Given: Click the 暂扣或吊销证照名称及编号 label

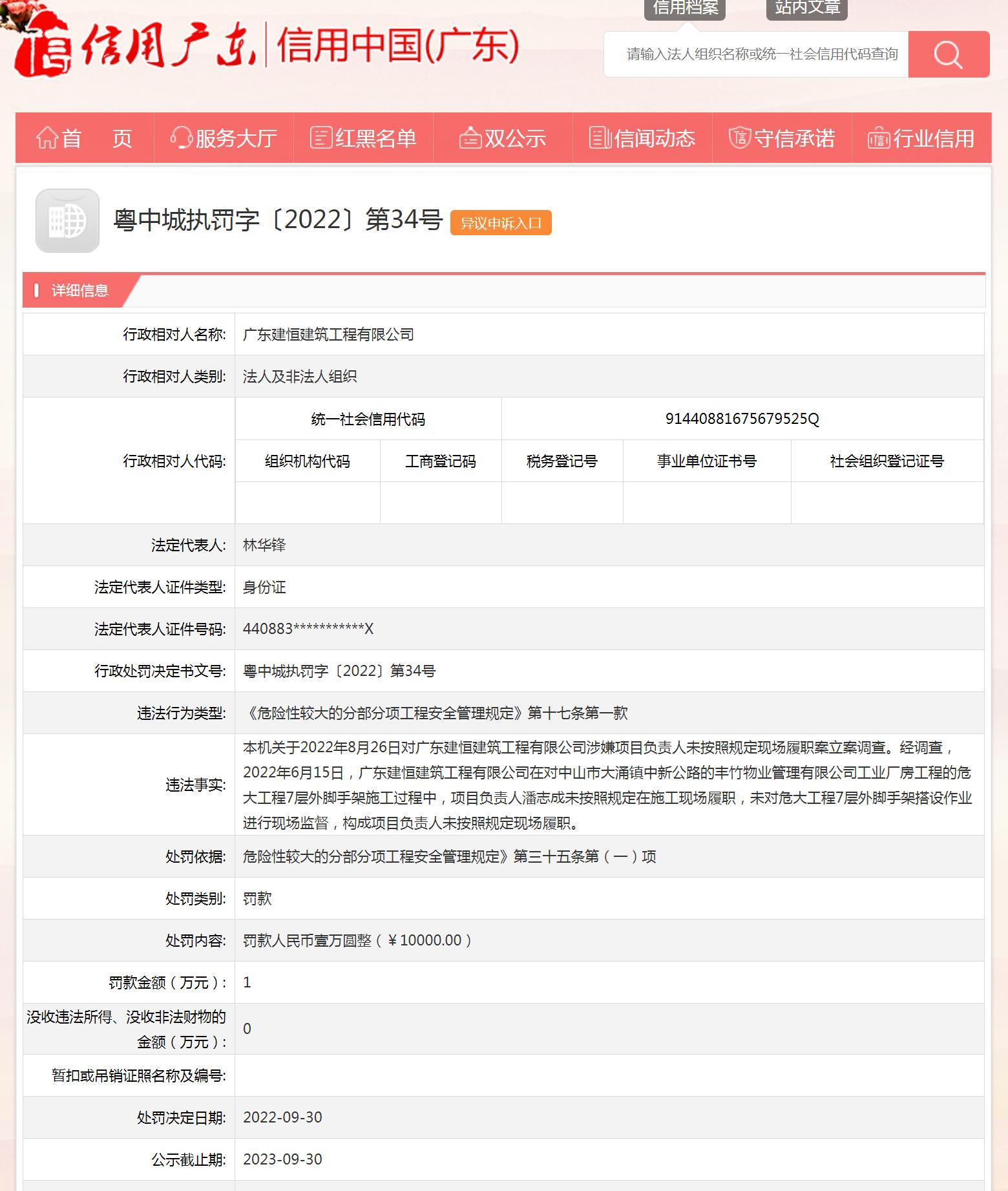Looking at the screenshot, I should [x=139, y=1076].
